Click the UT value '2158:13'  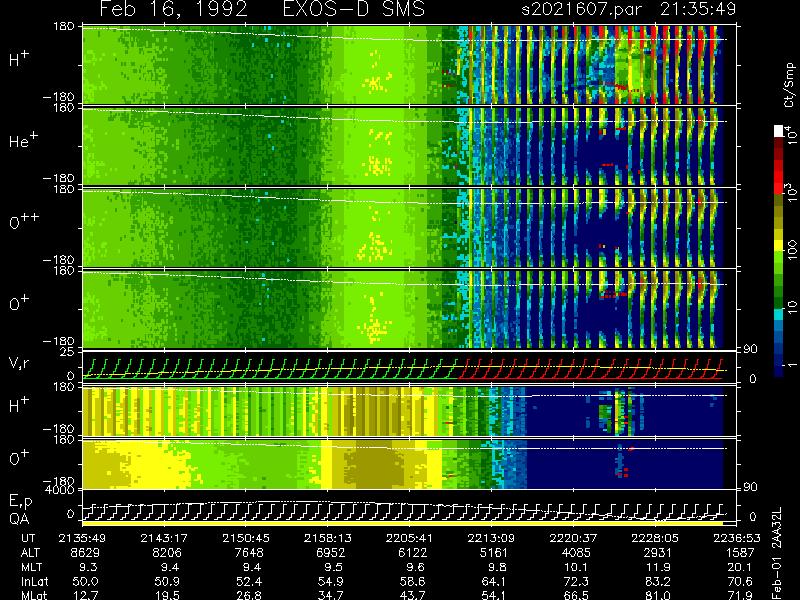click(328, 538)
